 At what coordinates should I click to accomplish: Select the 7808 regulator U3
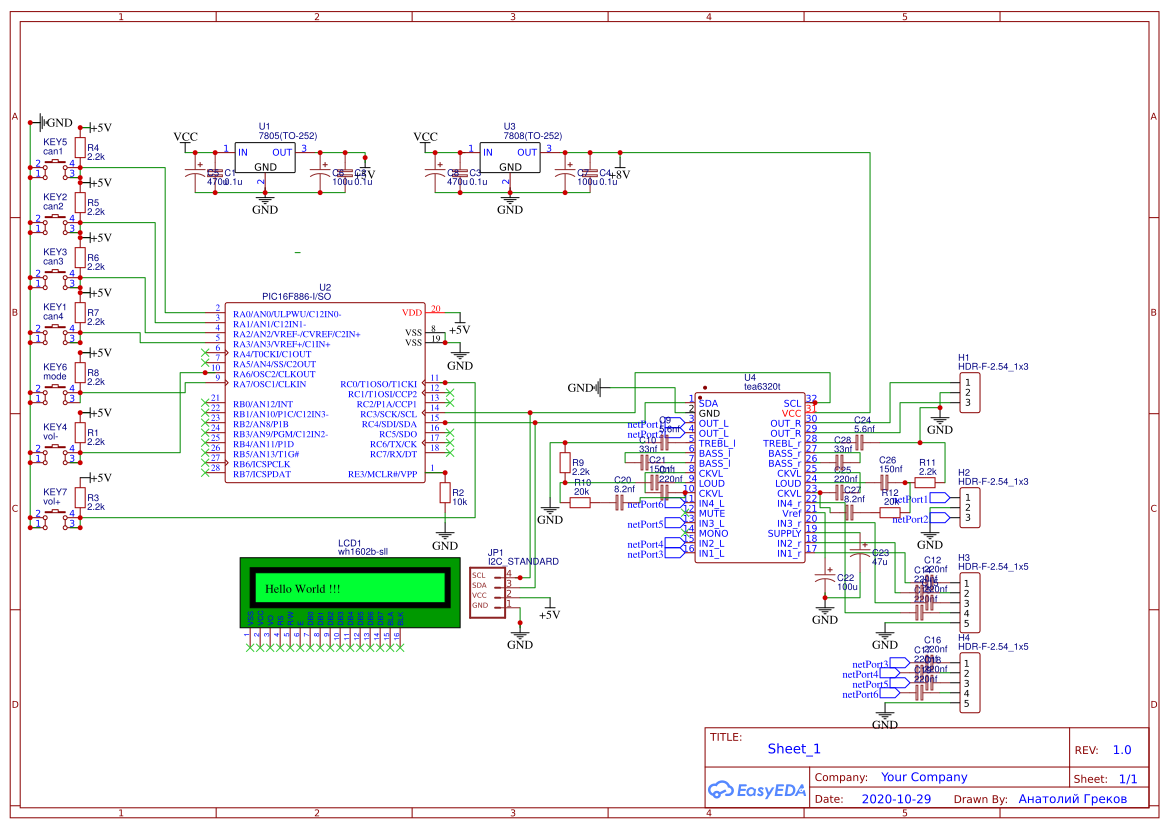(510, 157)
